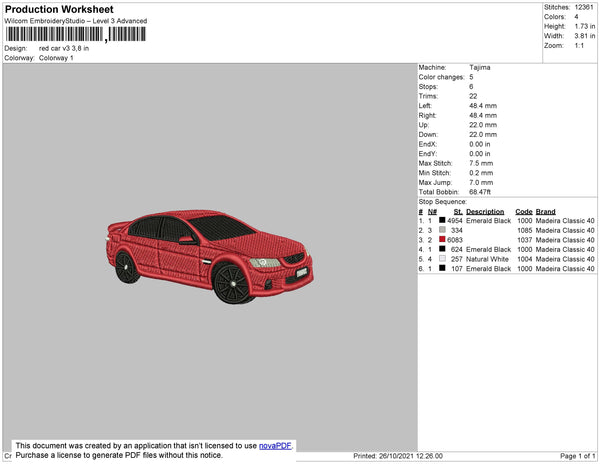Click the Zoom value '1:1'
600x464 pixels.
pyautogui.click(x=579, y=46)
